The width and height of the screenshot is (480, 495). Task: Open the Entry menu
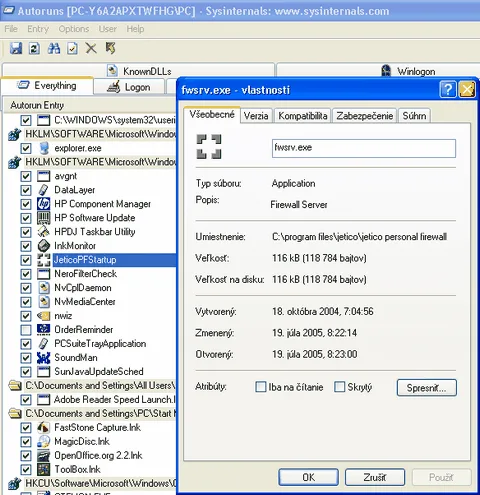point(38,29)
